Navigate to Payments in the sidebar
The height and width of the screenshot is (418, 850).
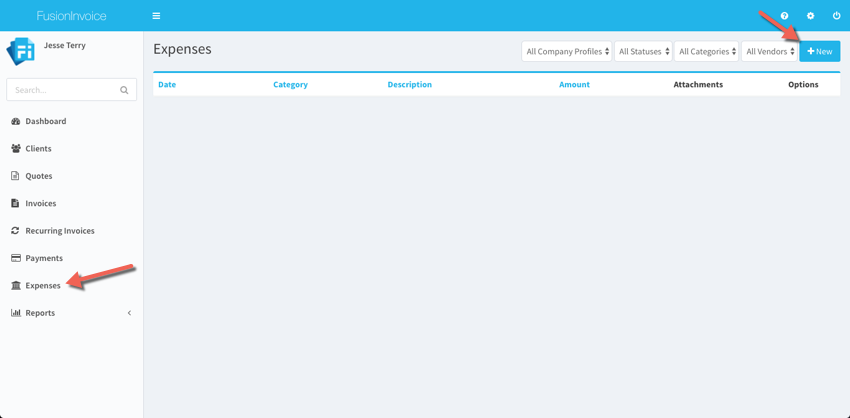(44, 258)
